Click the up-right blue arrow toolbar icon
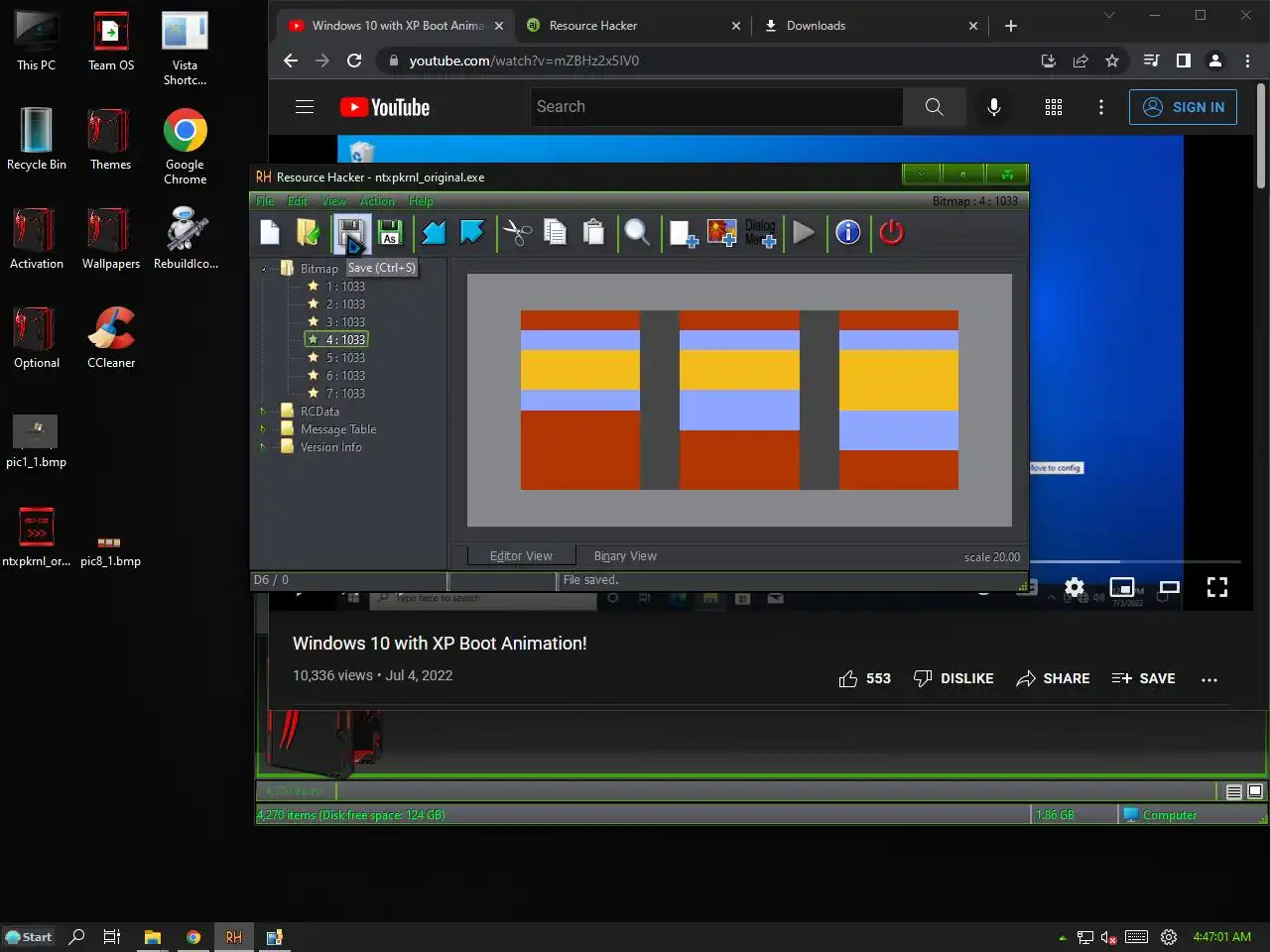 click(x=472, y=233)
